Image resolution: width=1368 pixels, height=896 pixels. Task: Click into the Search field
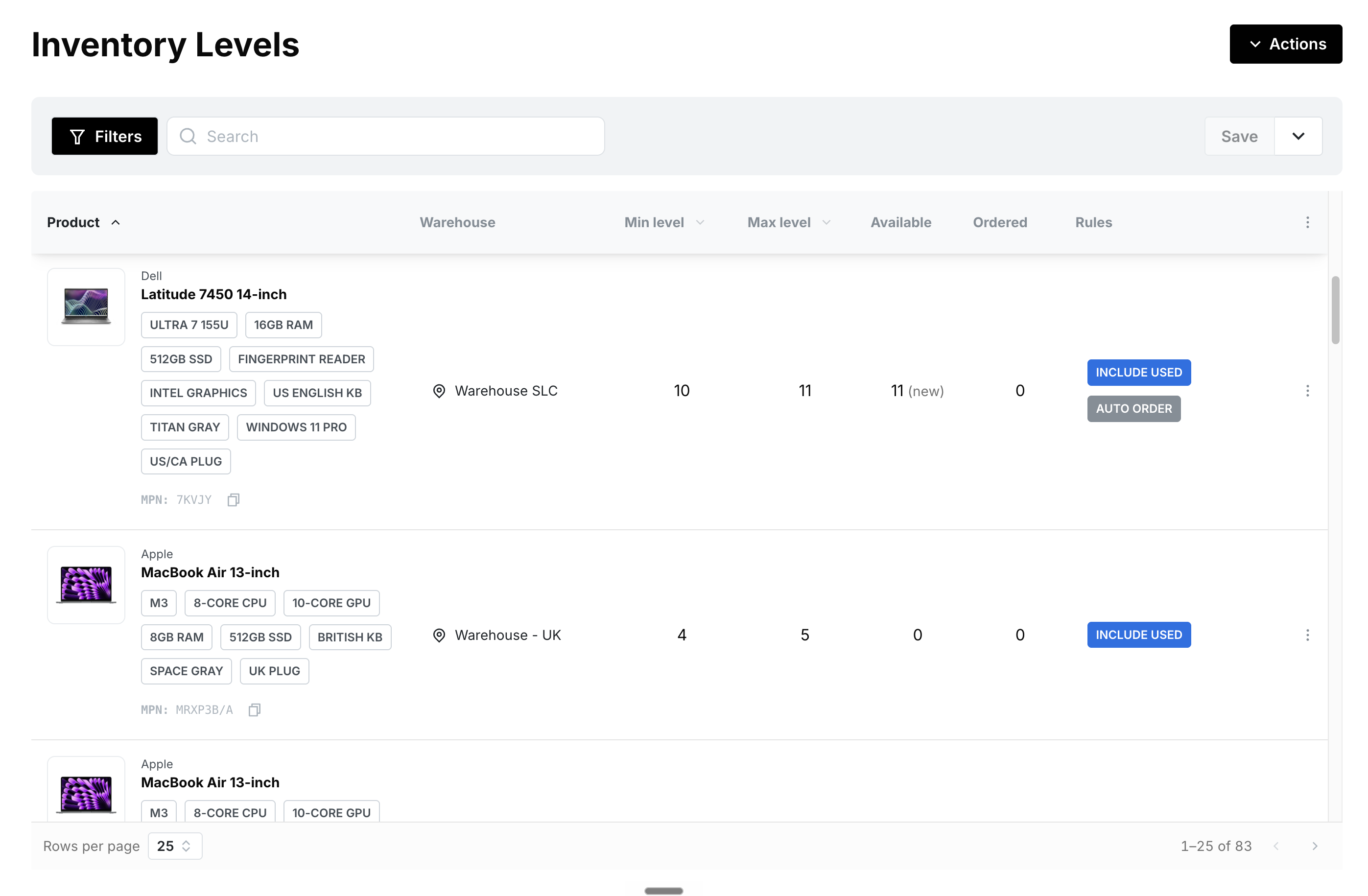386,136
